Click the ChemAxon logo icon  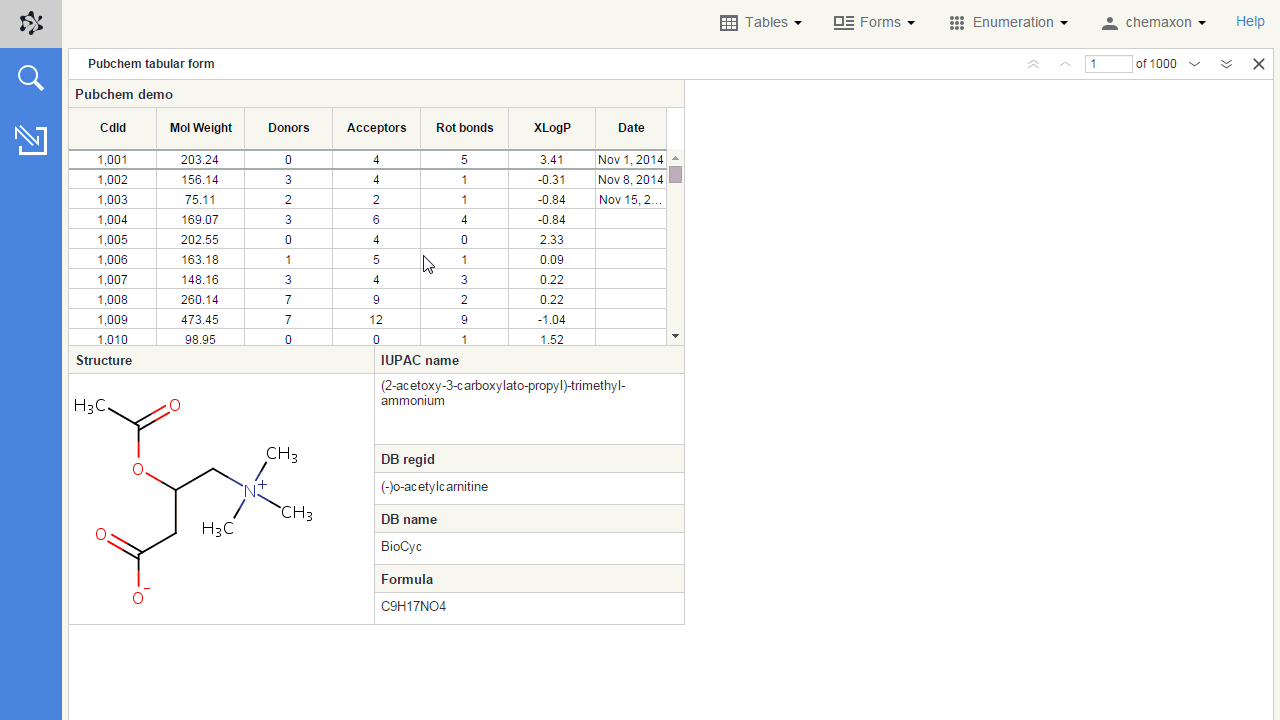[x=31, y=22]
